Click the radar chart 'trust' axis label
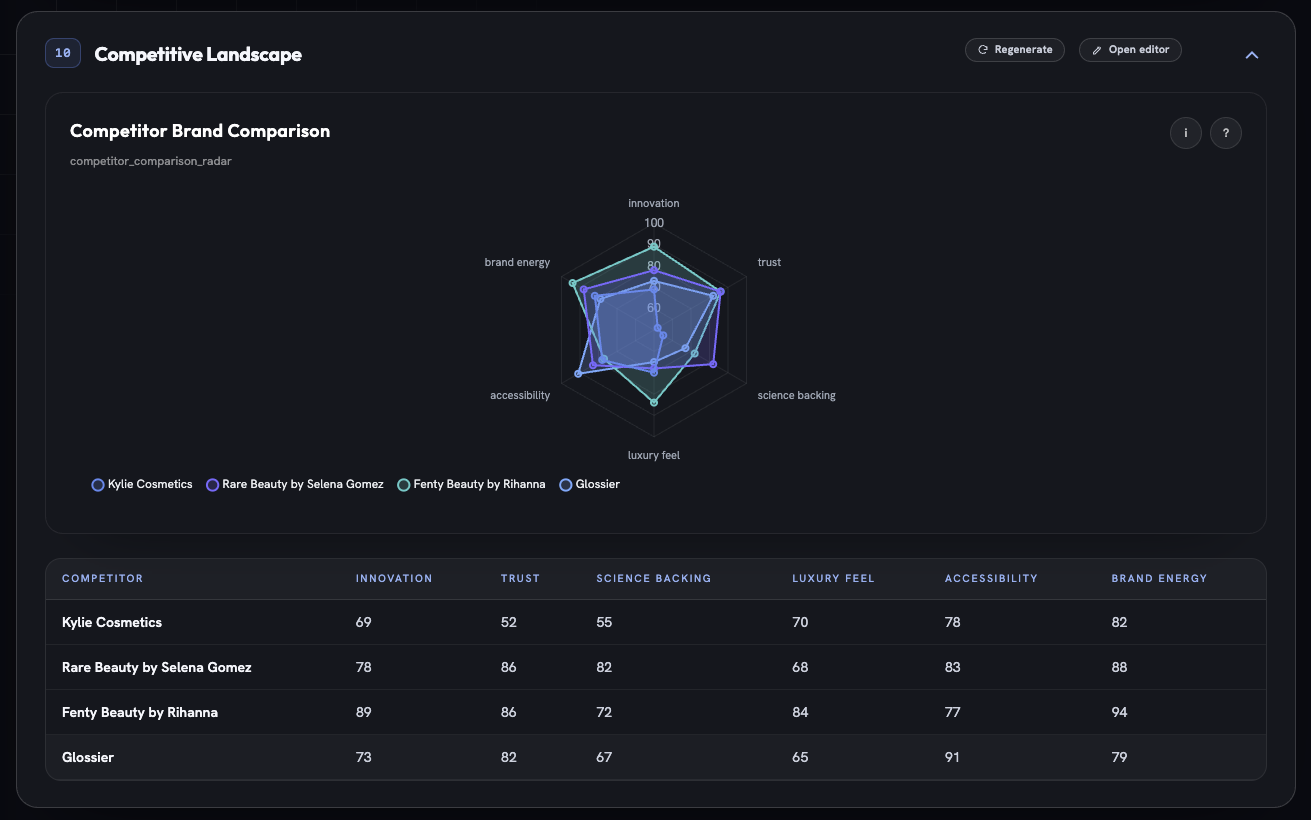 (x=769, y=262)
